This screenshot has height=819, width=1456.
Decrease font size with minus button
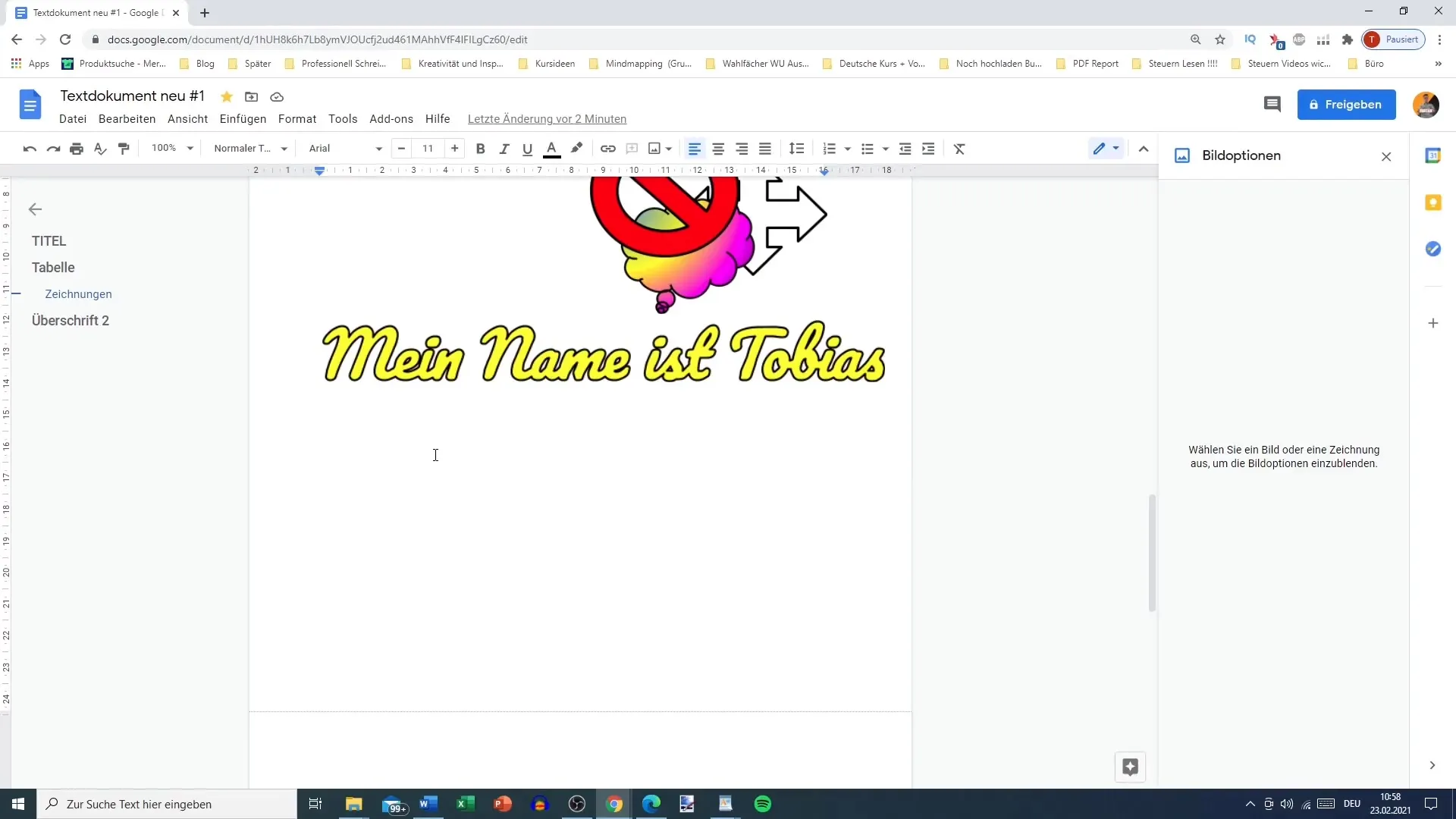401,149
